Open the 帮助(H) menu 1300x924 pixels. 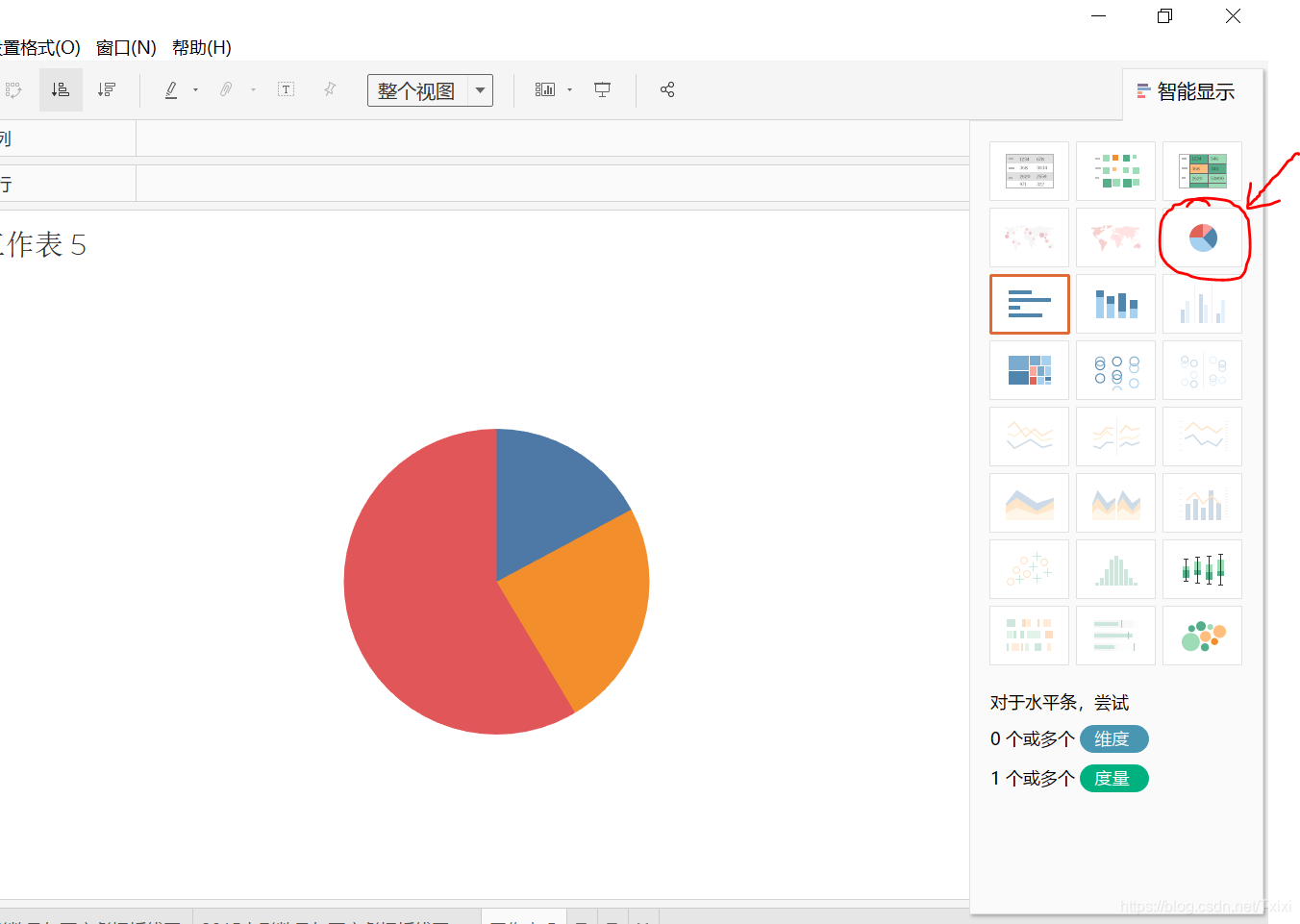point(201,47)
